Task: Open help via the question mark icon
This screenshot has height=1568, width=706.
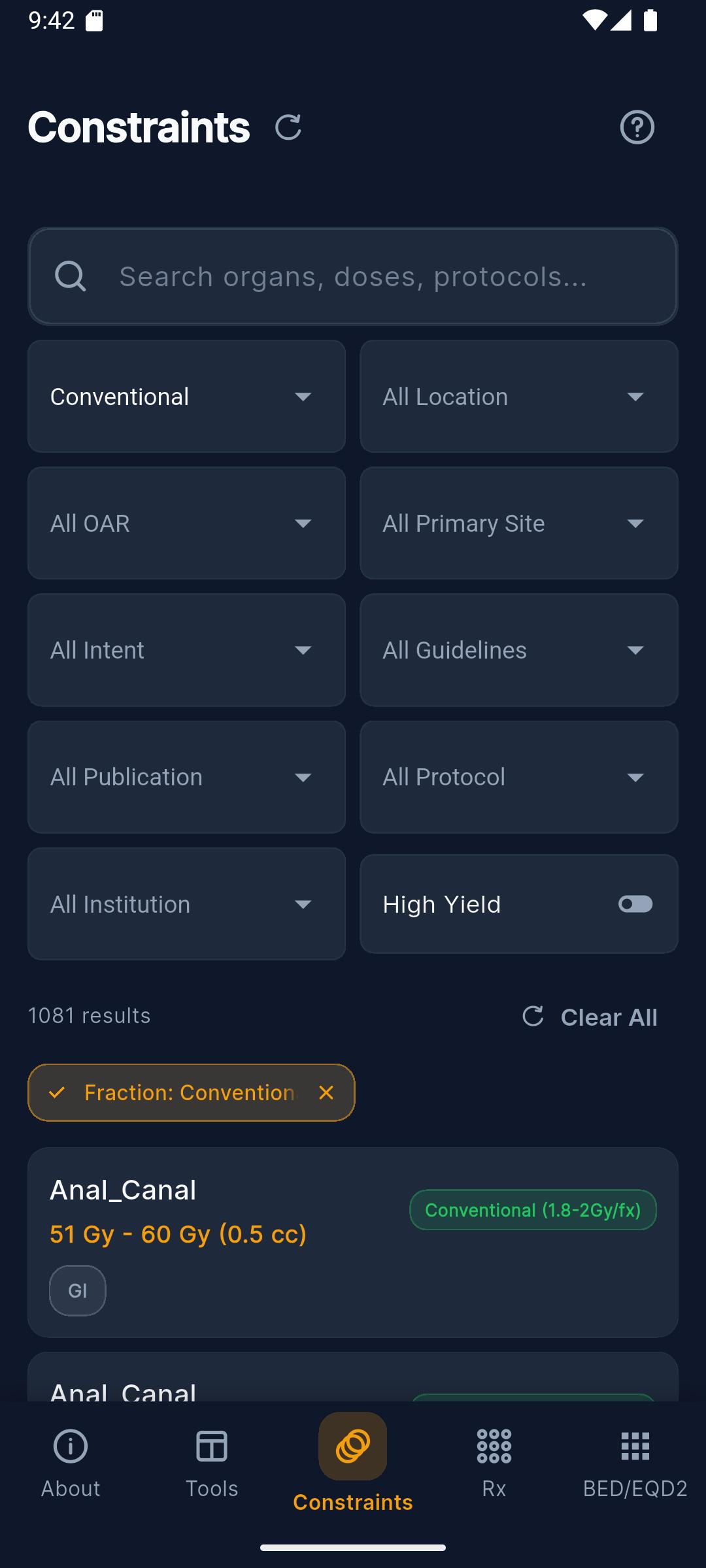Action: pos(637,127)
